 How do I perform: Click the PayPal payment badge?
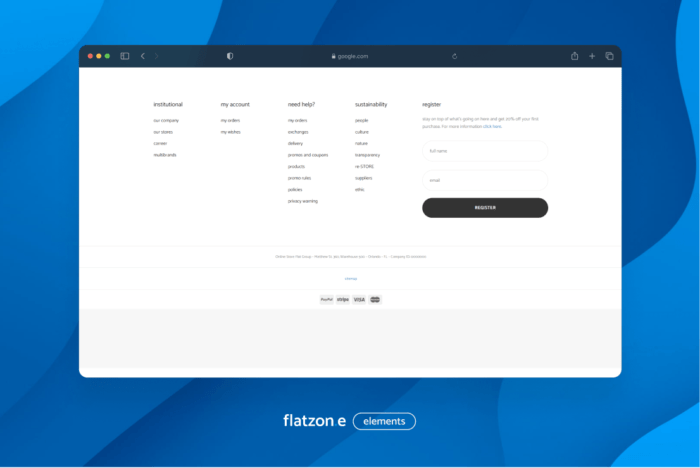click(327, 299)
